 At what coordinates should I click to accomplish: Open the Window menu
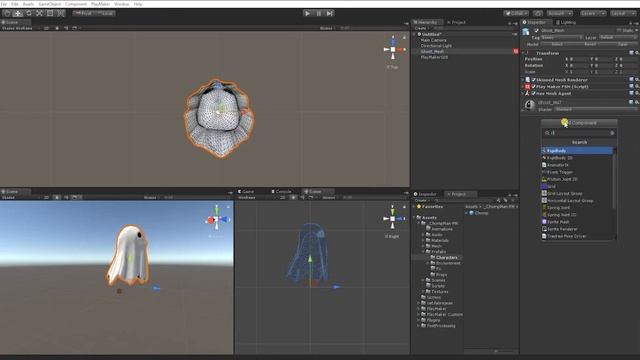(122, 4)
